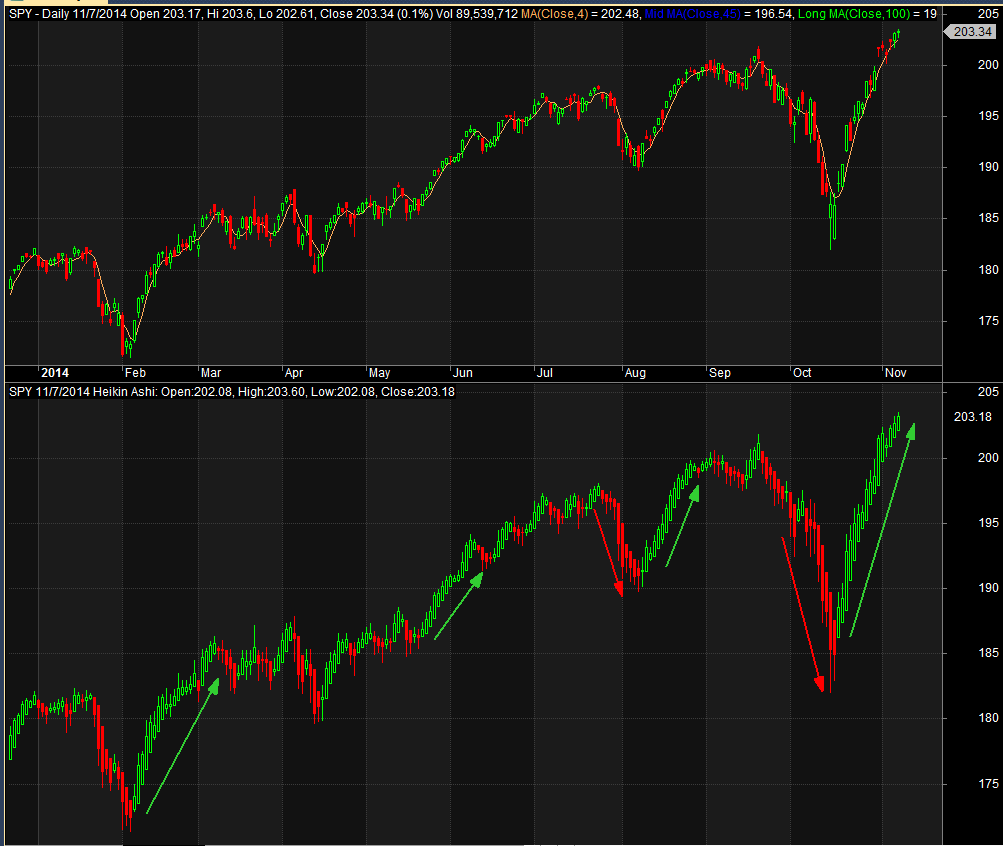Image resolution: width=1003 pixels, height=846 pixels.
Task: Click the 2014 label on the date axis
Action: click(55, 372)
